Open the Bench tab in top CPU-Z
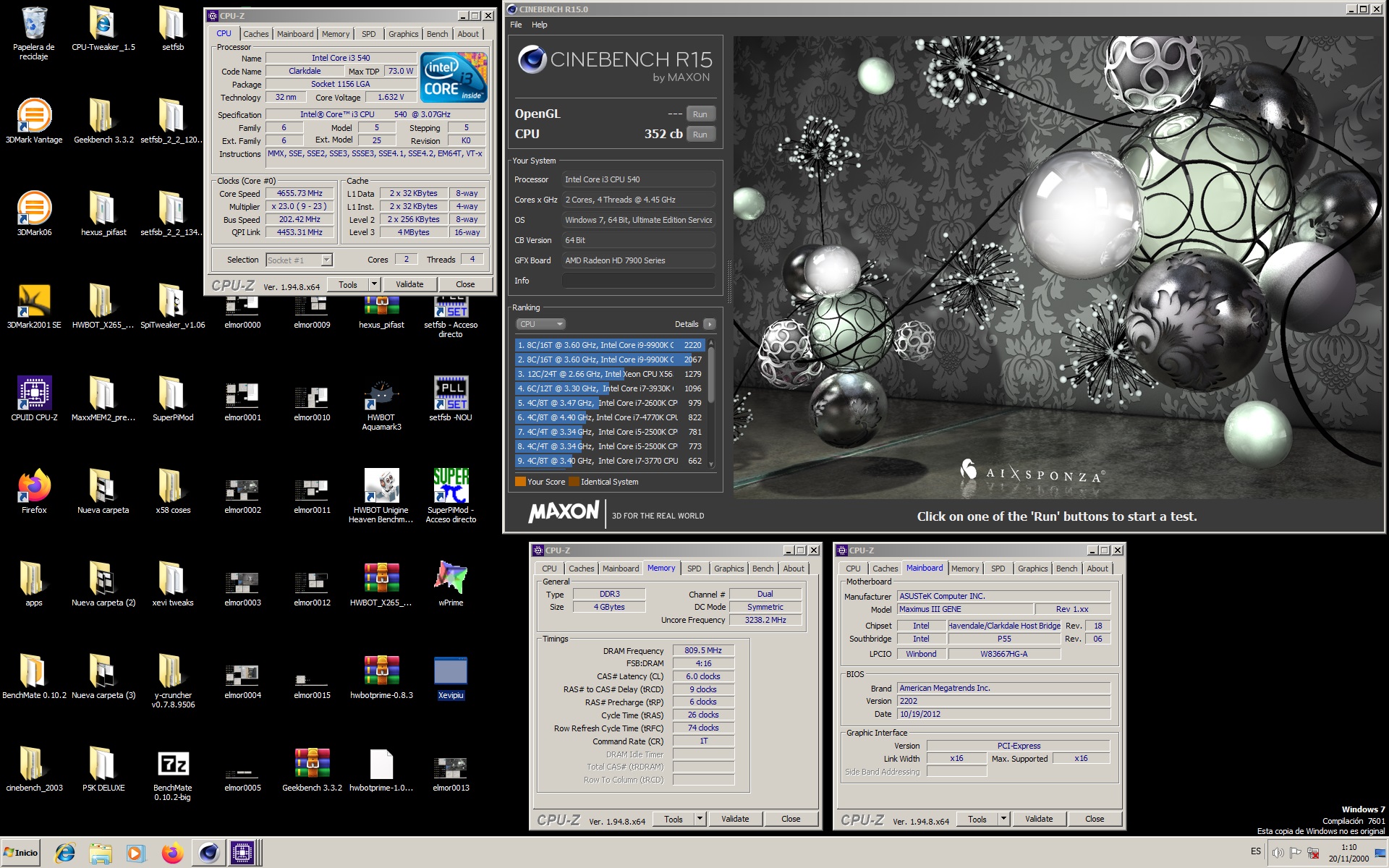Viewport: 1389px width, 868px height. pos(437,34)
